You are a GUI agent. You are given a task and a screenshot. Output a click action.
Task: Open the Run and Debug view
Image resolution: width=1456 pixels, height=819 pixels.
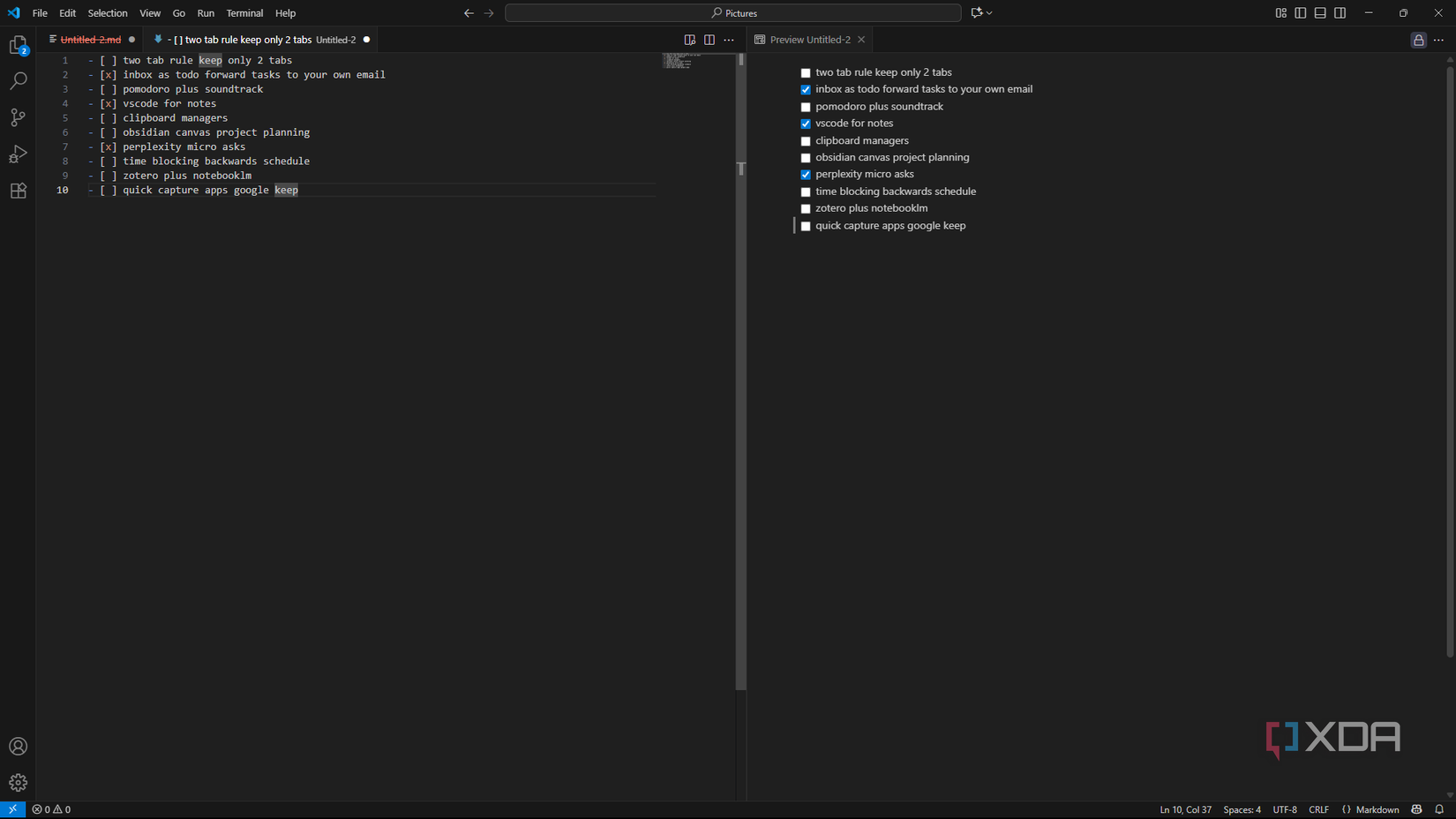pos(18,154)
